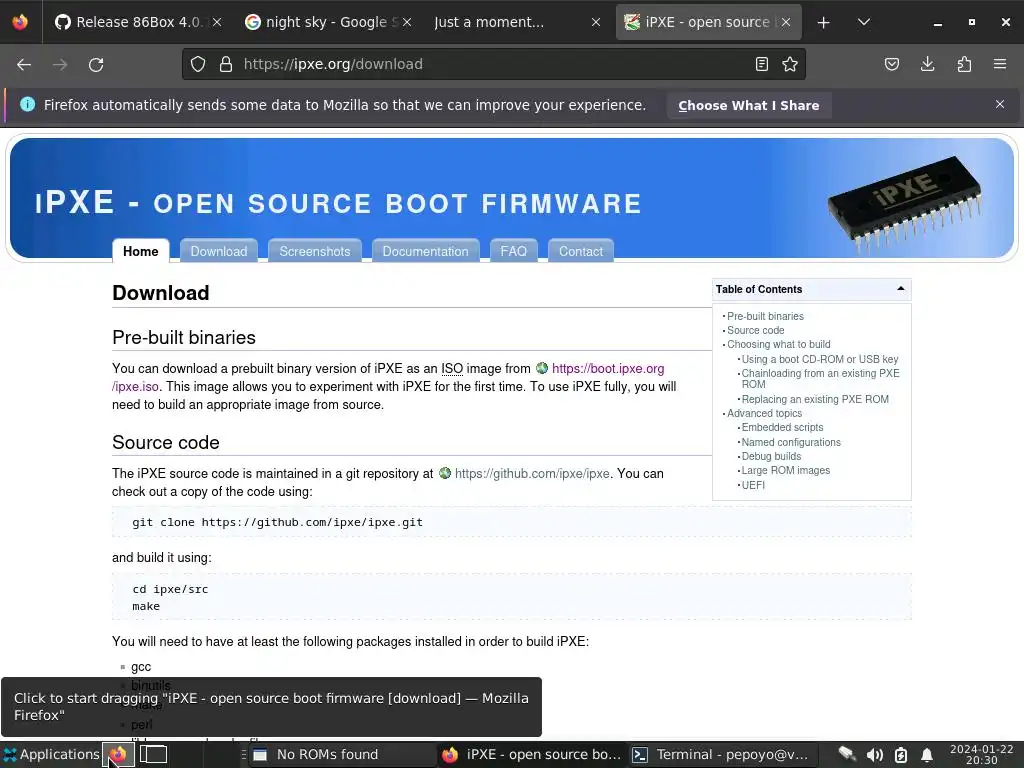1024x768 pixels.
Task: Click the network connection tray icon
Action: pyautogui.click(x=847, y=754)
